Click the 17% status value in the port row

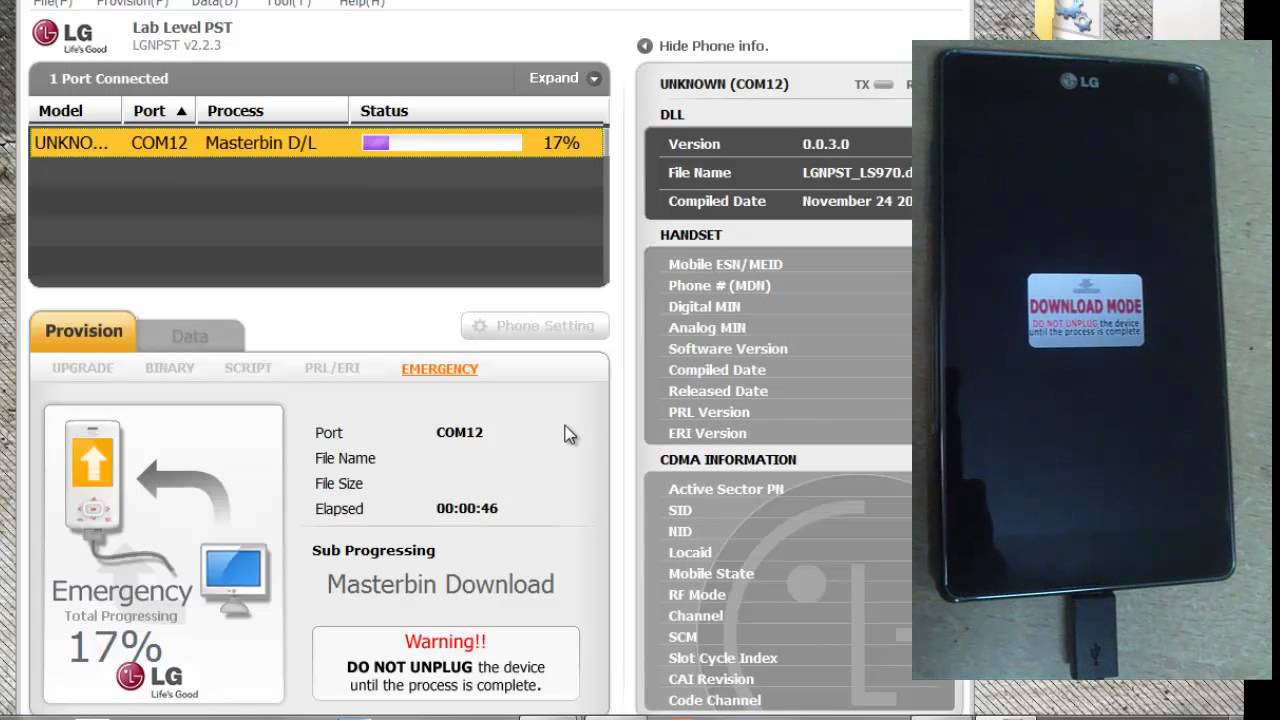coord(561,143)
